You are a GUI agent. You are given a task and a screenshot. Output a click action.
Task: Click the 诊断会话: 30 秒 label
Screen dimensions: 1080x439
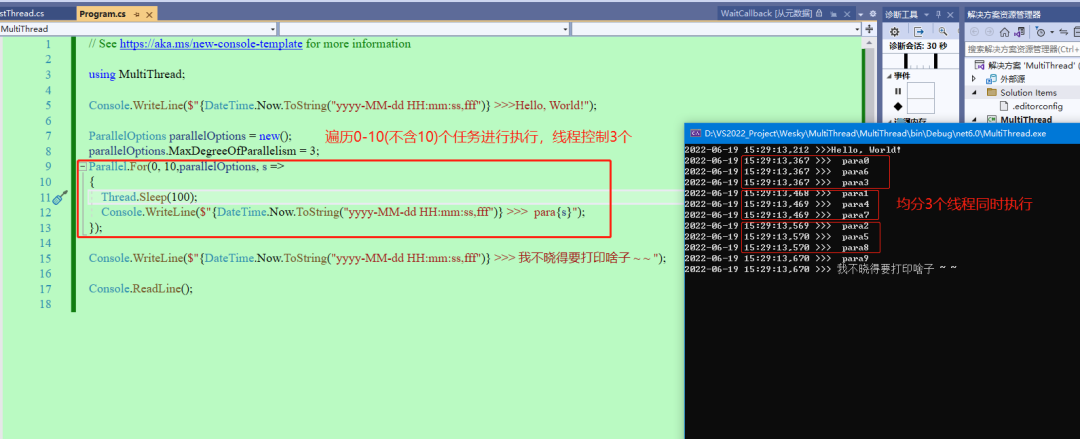coord(919,45)
